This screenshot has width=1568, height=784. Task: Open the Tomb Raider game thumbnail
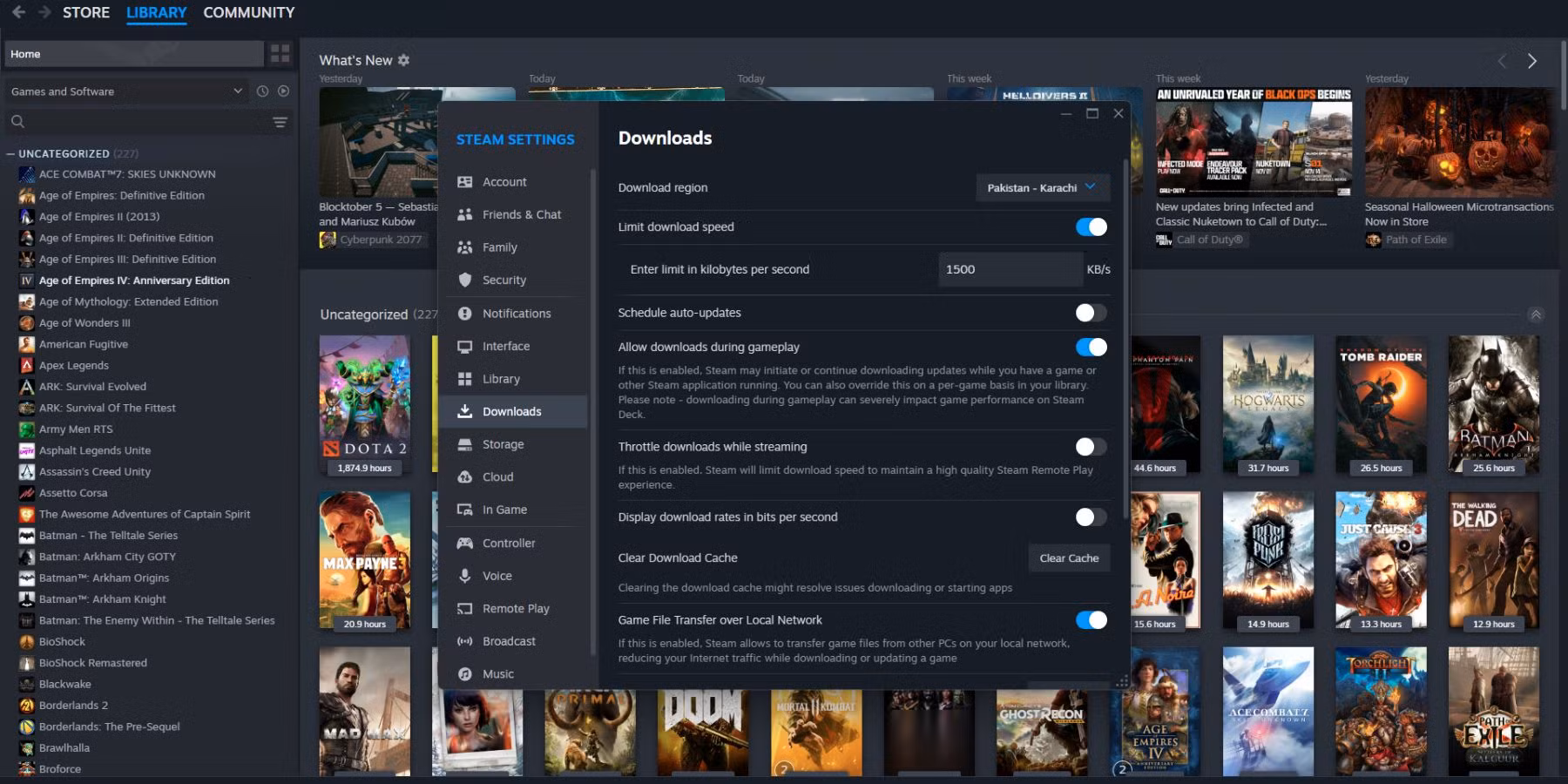pos(1381,405)
